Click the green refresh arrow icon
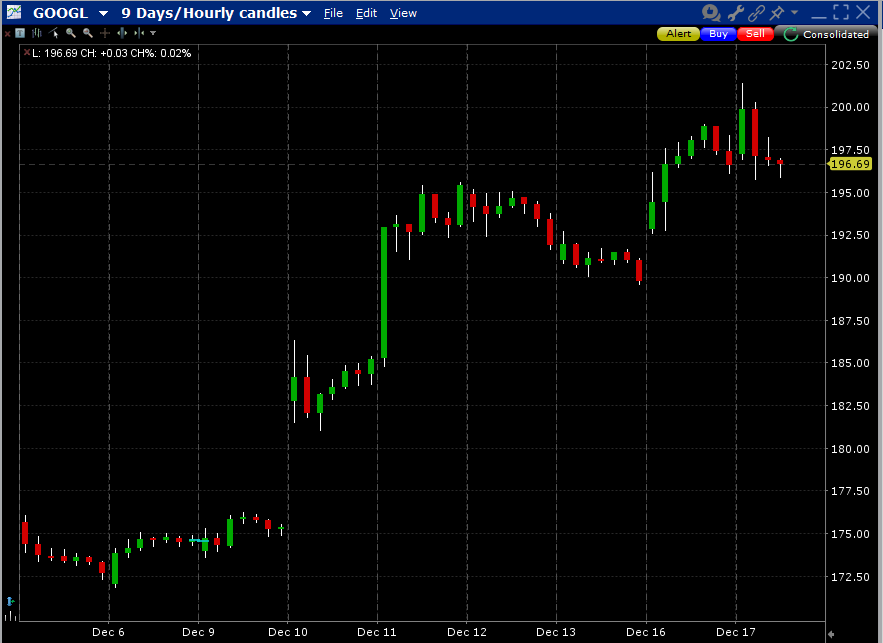 click(790, 34)
